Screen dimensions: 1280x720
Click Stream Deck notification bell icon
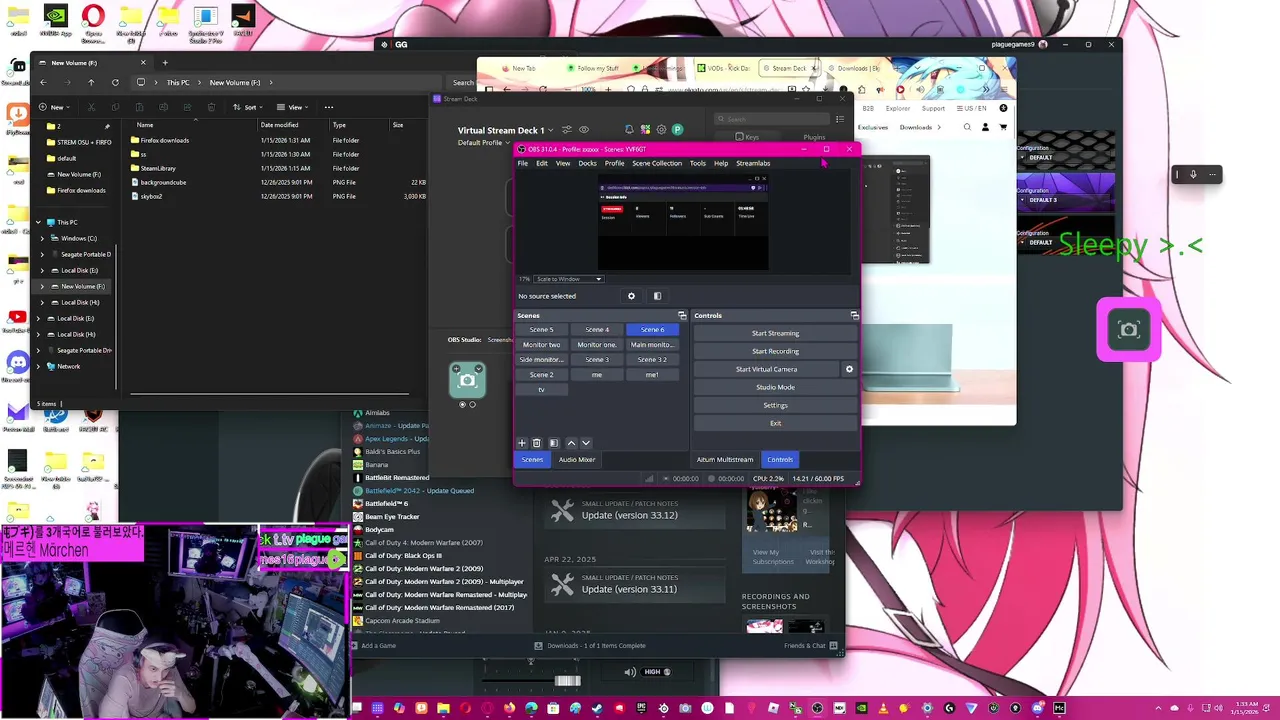[629, 130]
